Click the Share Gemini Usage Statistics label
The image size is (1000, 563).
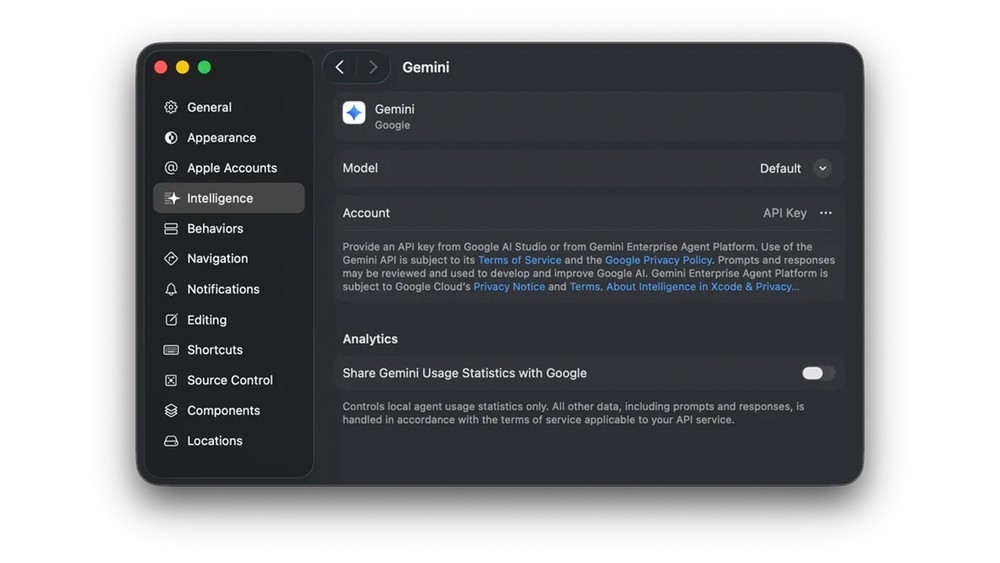point(464,373)
